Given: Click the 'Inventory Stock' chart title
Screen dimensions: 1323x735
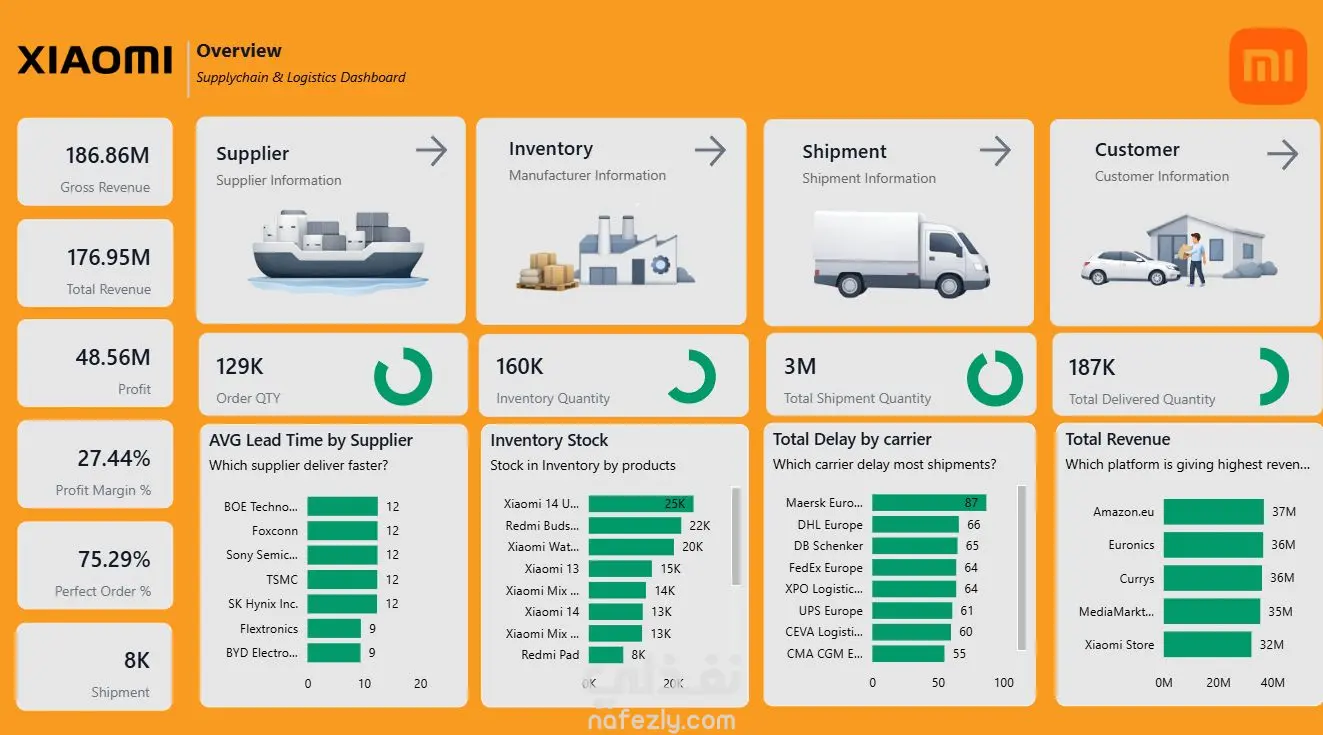Looking at the screenshot, I should pyautogui.click(x=549, y=440).
